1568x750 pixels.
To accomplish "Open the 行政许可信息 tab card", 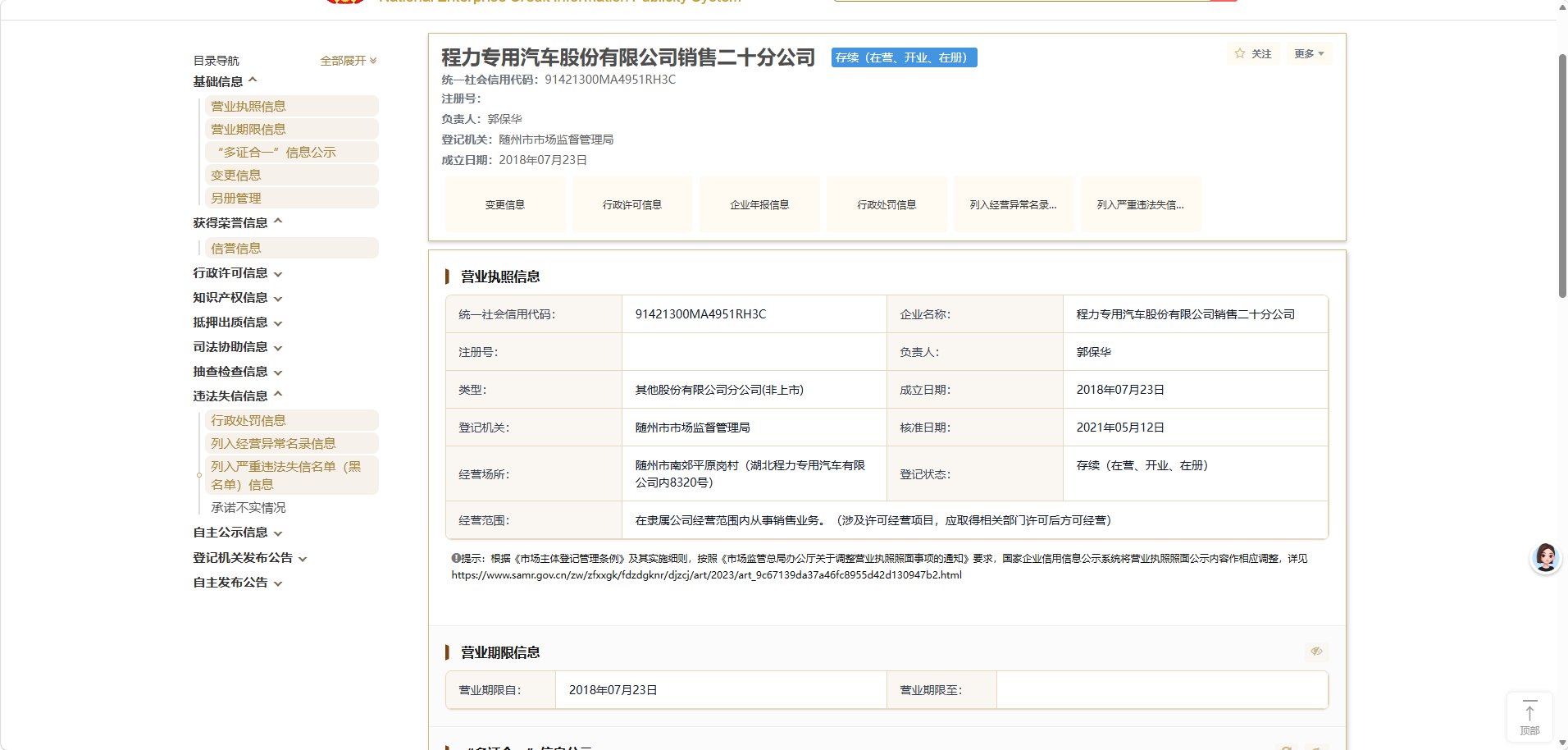I will point(632,204).
